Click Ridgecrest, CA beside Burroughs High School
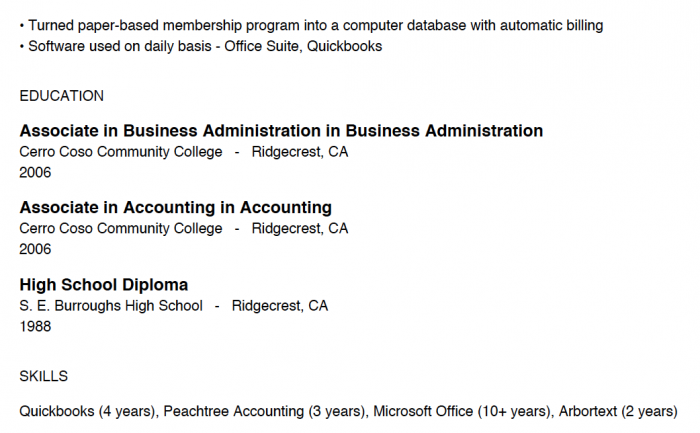 point(280,306)
